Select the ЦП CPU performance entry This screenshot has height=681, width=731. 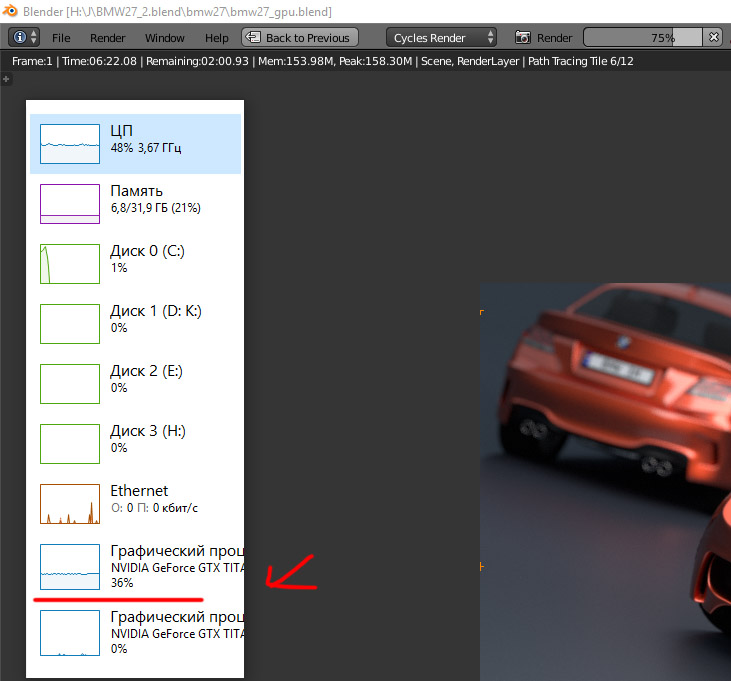[135, 144]
